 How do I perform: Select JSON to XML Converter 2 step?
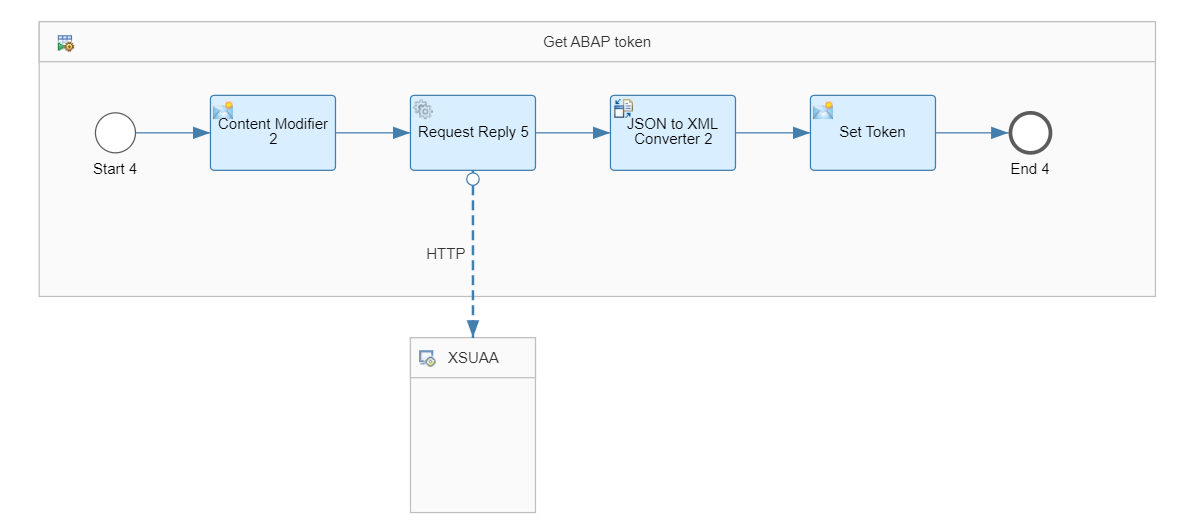673,133
